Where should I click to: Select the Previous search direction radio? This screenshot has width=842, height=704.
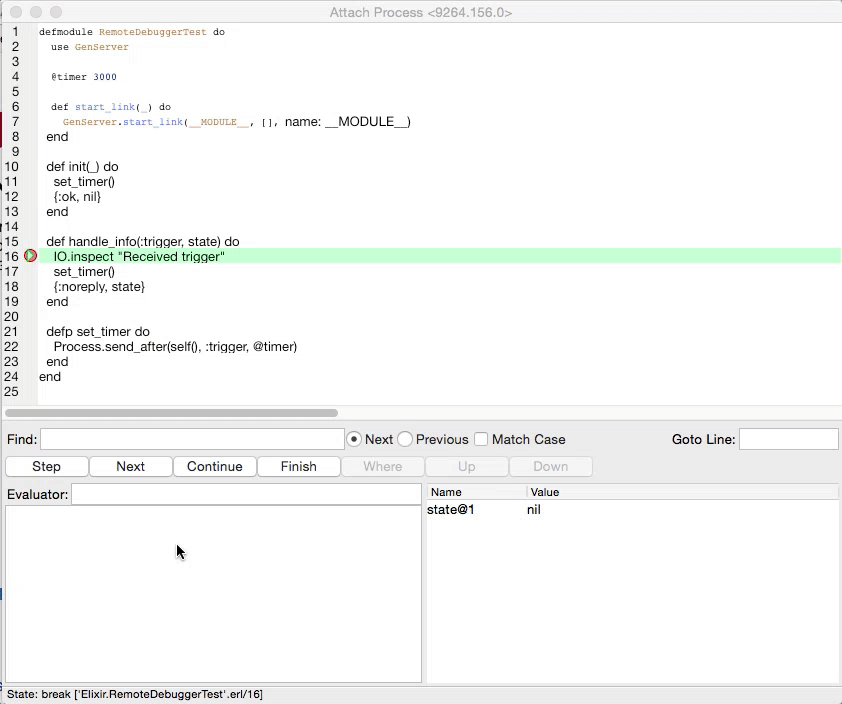[x=405, y=439]
